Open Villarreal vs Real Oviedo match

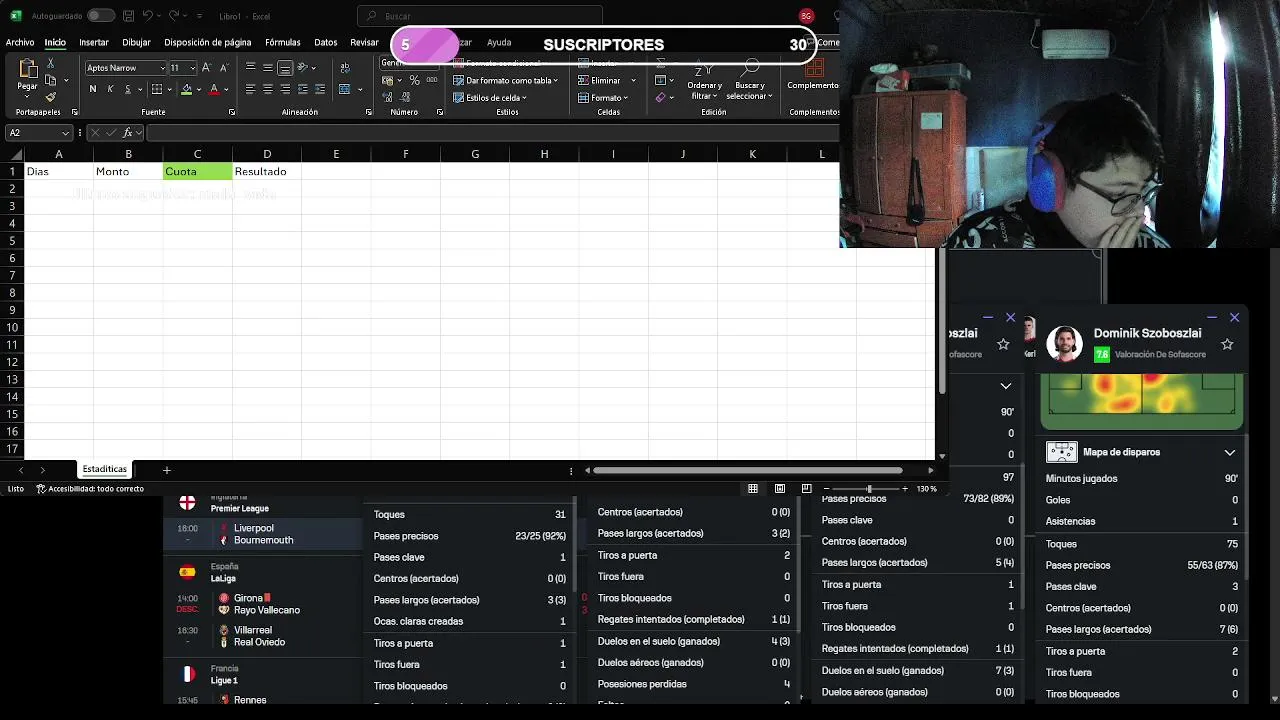[x=263, y=636]
